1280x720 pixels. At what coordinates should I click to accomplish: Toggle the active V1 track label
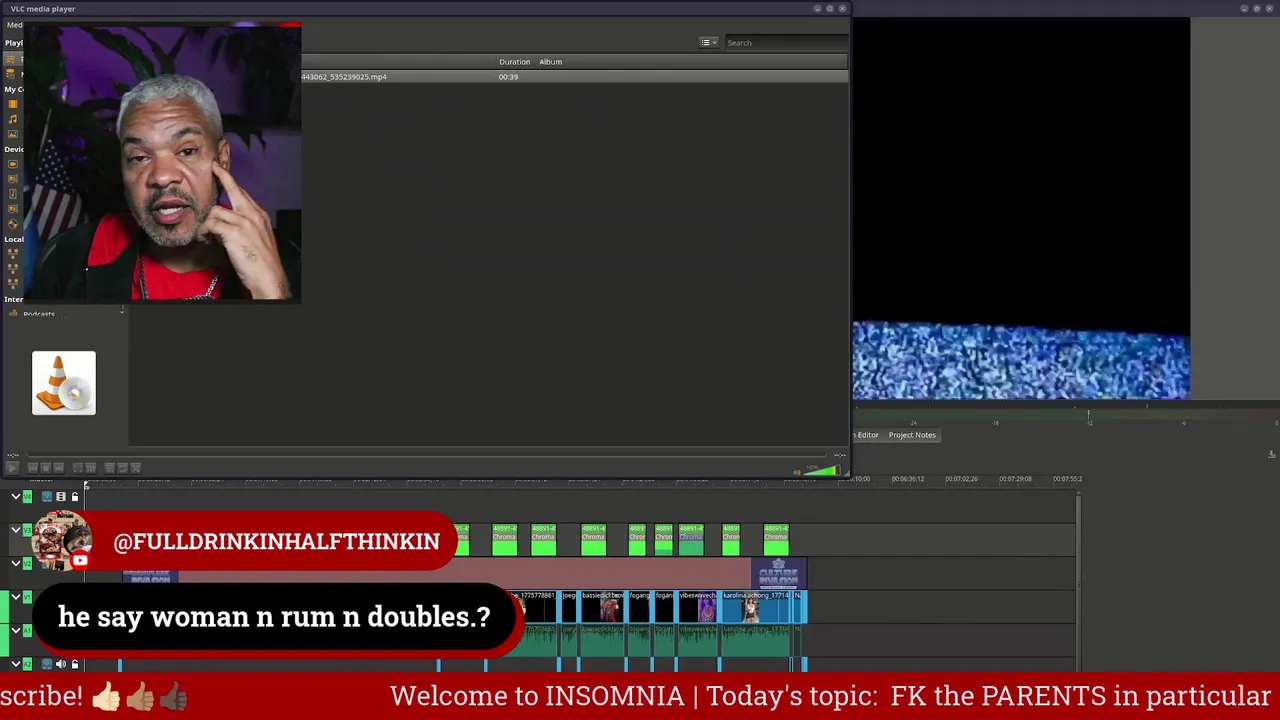27,597
